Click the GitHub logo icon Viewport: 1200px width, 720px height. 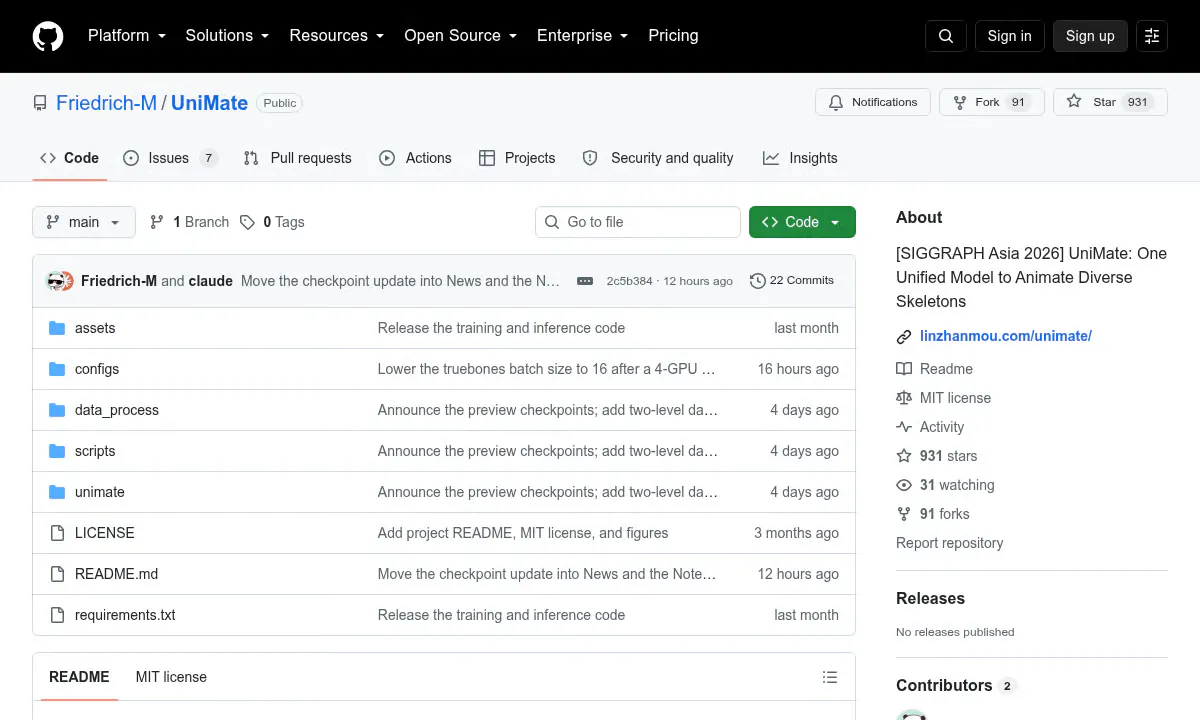[48, 36]
